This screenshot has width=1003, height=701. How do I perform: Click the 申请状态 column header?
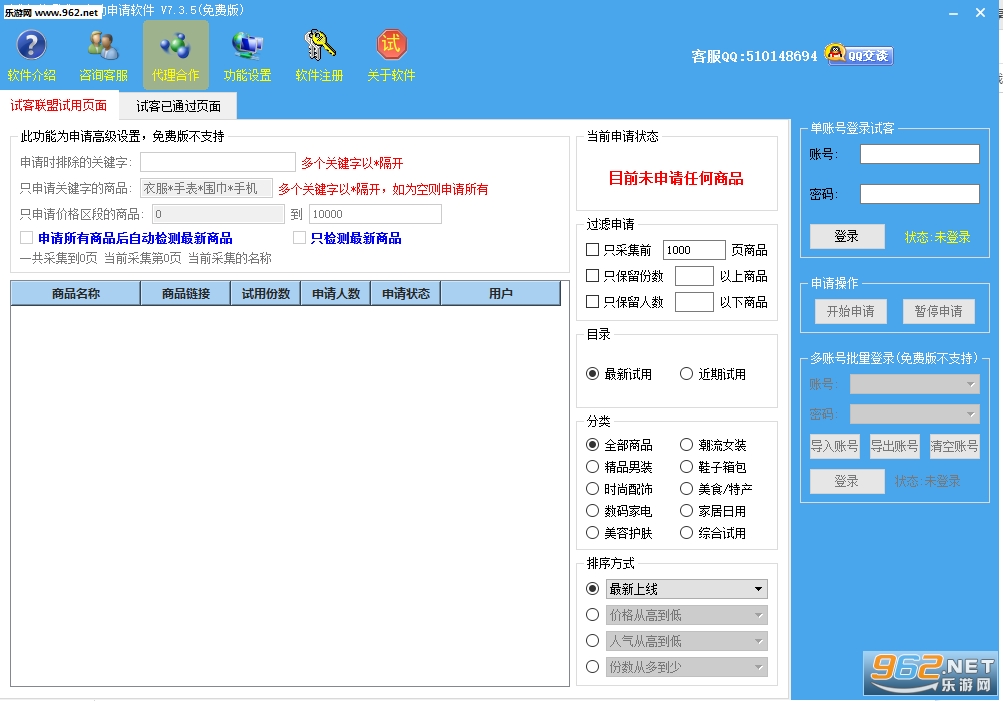tap(406, 294)
